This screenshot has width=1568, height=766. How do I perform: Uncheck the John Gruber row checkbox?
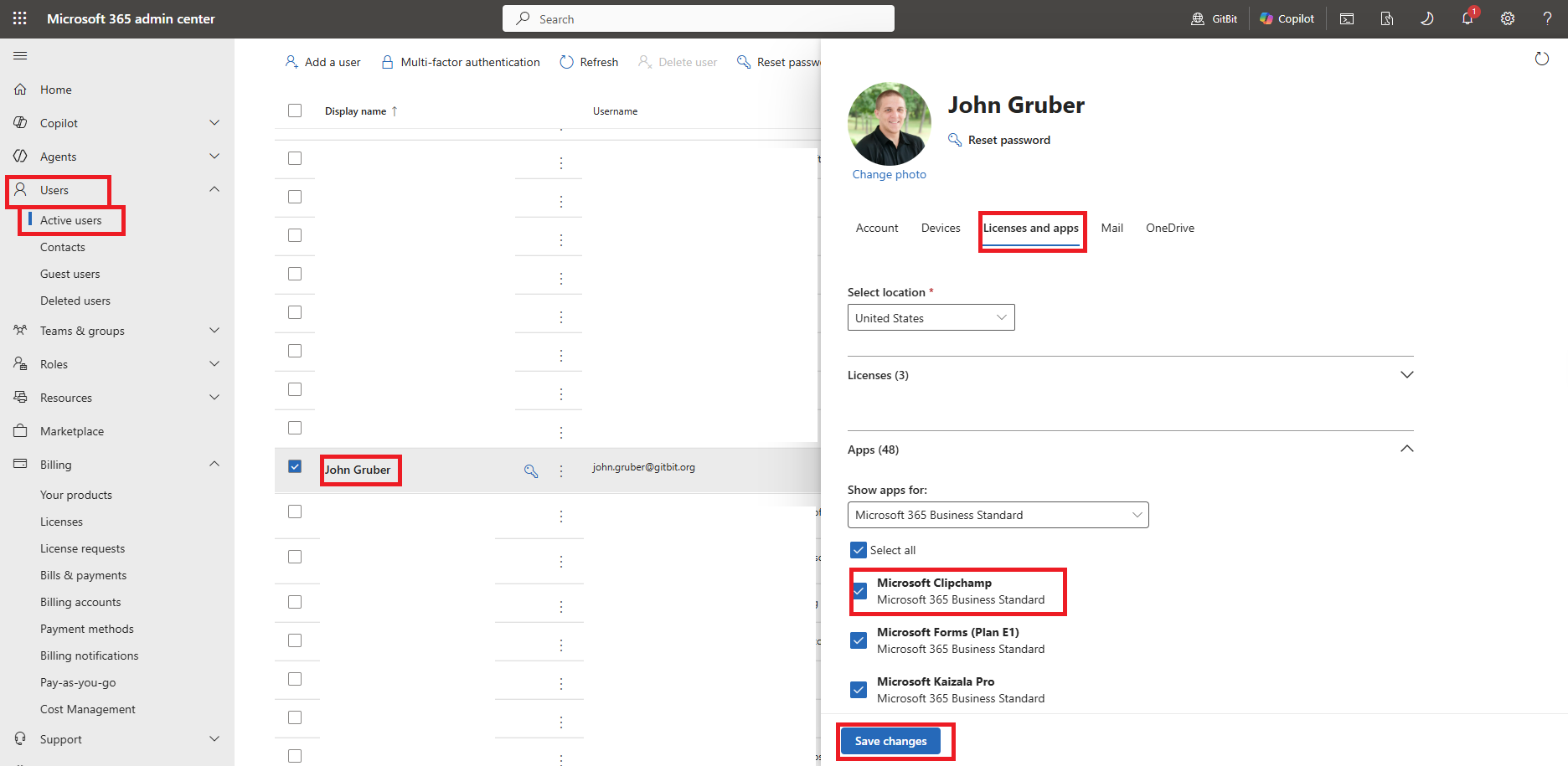click(295, 466)
